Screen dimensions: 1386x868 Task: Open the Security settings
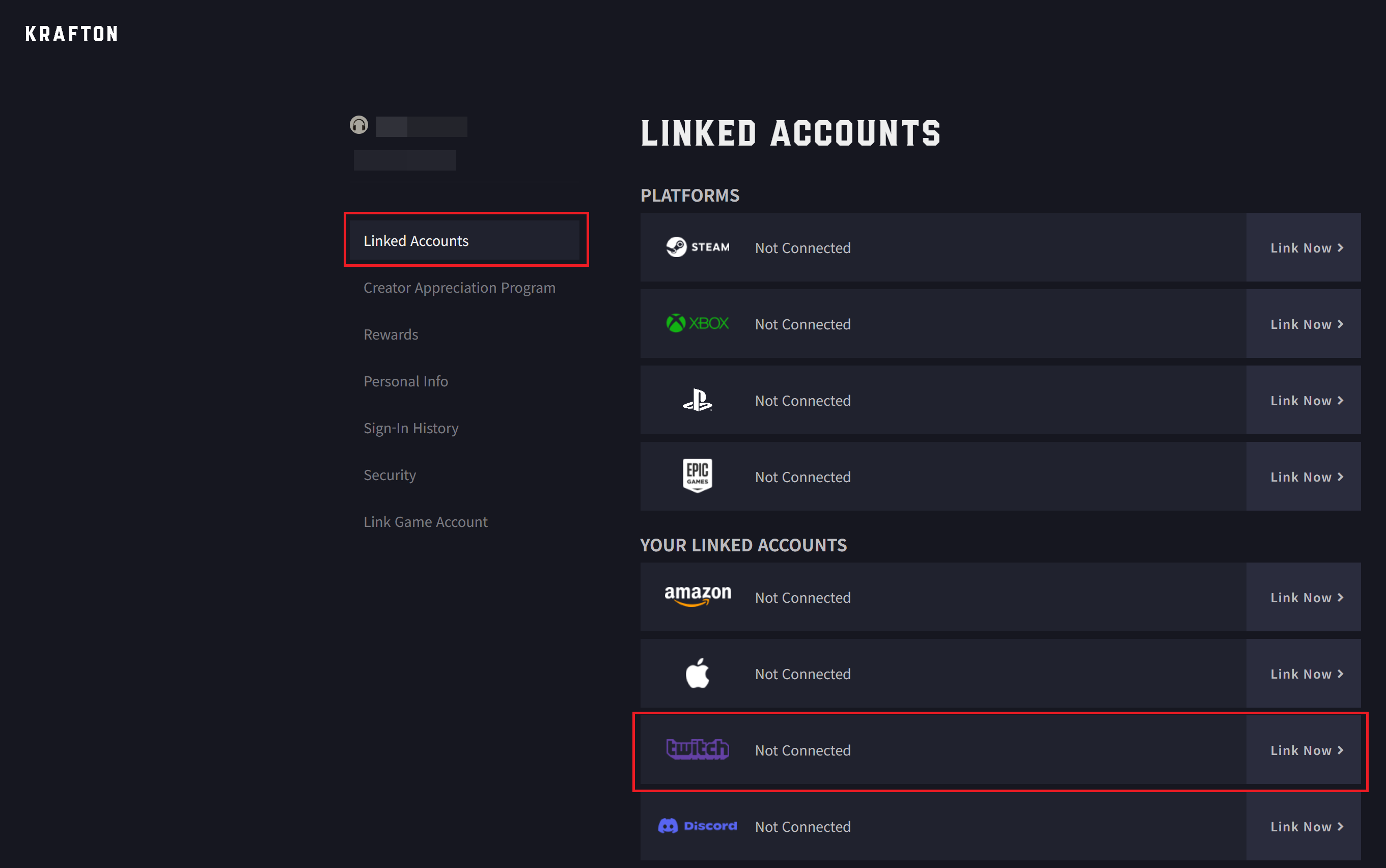[390, 475]
